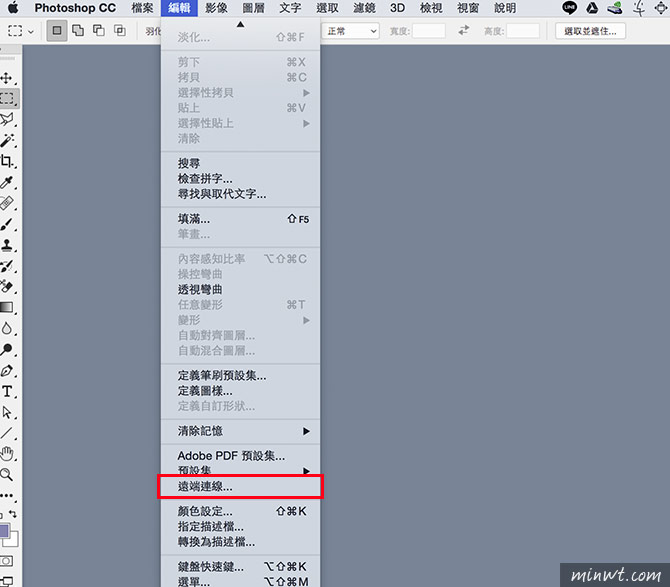The image size is (670, 587).
Task: Select the Eraser tool
Action: click(7, 286)
